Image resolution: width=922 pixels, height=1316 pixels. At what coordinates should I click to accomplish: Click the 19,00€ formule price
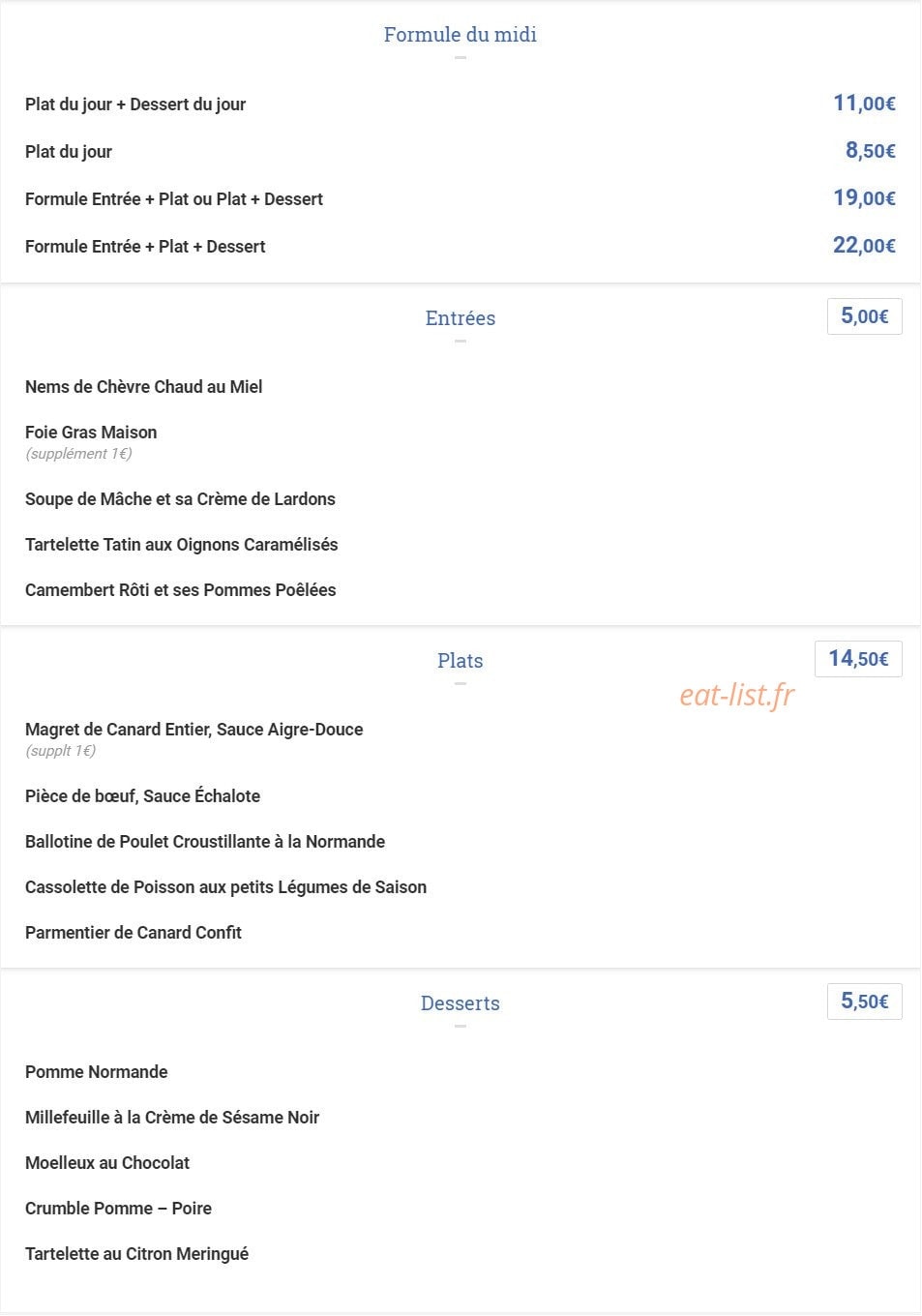(865, 198)
